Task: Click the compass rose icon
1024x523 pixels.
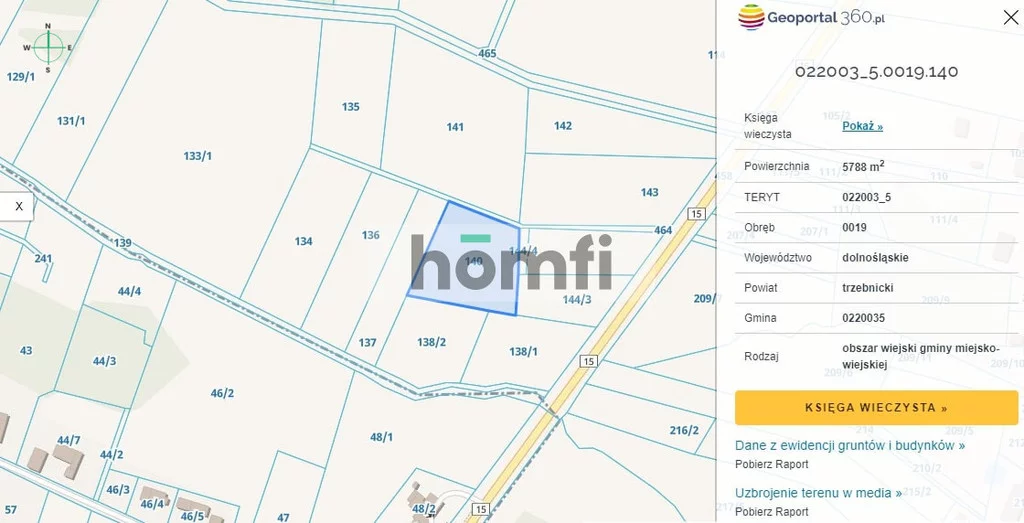Action: (x=48, y=48)
